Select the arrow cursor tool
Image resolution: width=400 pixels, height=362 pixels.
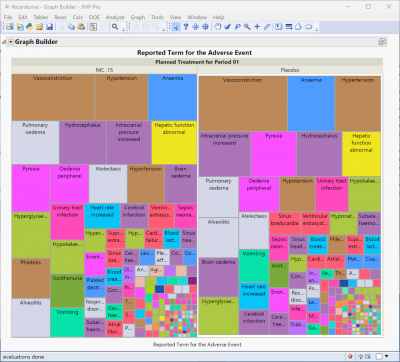pos(176,27)
